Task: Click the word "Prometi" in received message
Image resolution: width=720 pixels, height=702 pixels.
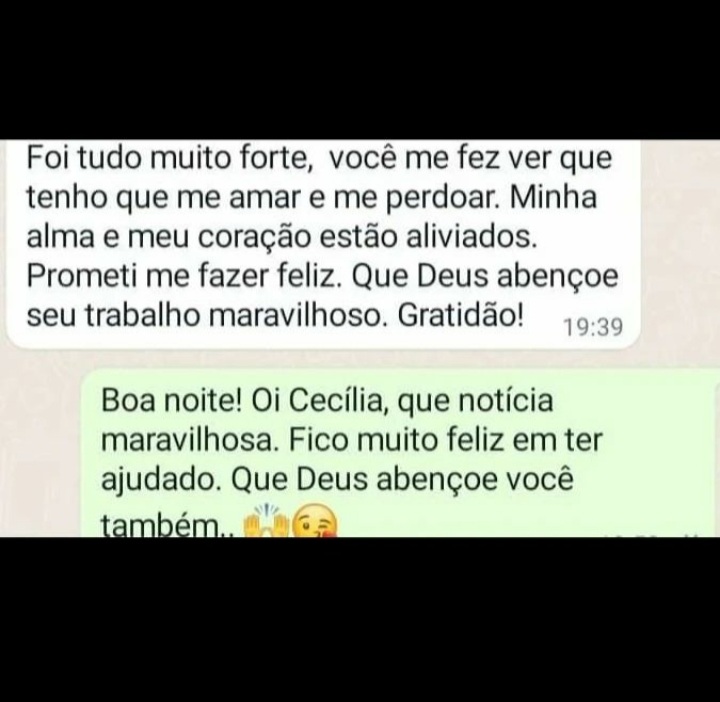Action: tap(83, 276)
